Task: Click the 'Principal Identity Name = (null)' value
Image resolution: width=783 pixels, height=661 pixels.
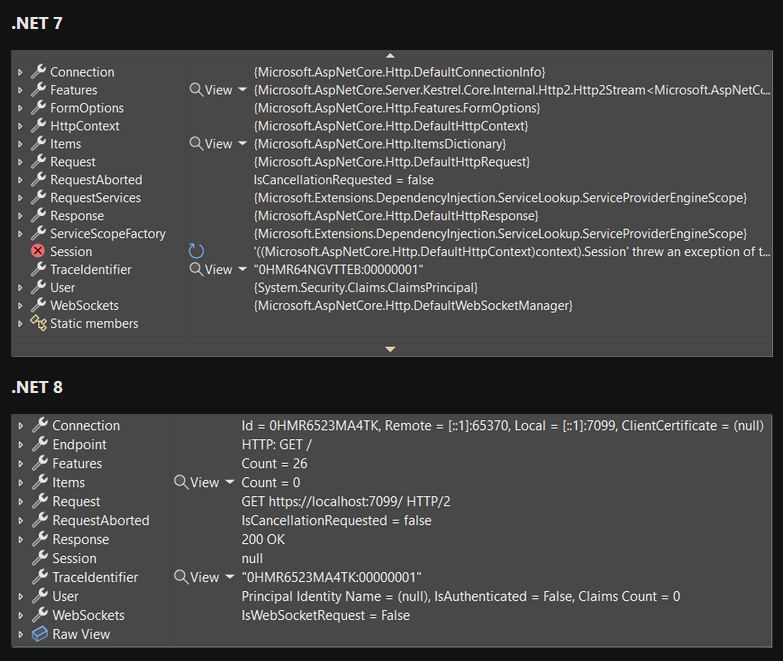Action: [x=336, y=597]
